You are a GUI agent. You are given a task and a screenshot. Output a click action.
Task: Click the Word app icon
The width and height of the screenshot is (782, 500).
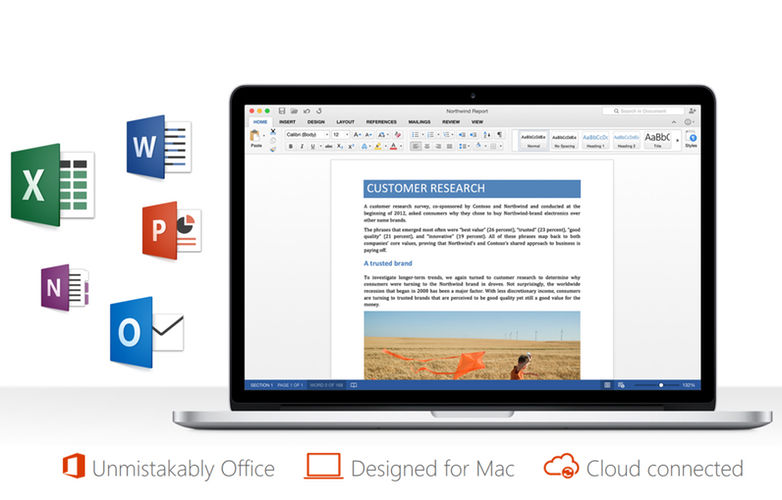159,147
